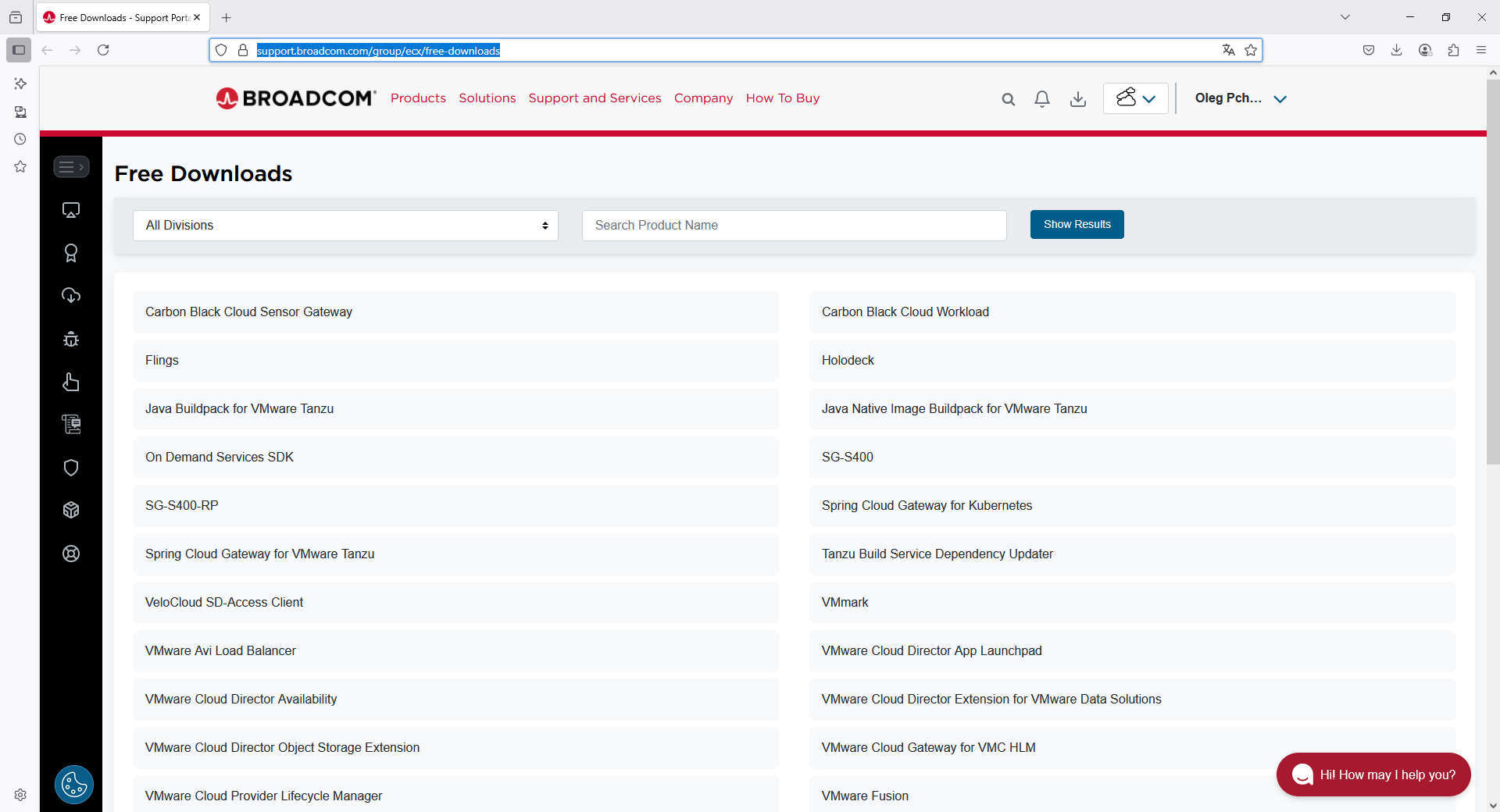
Task: Open VMware Cloud Provider Lifecycle Manager
Action: pyautogui.click(x=455, y=795)
